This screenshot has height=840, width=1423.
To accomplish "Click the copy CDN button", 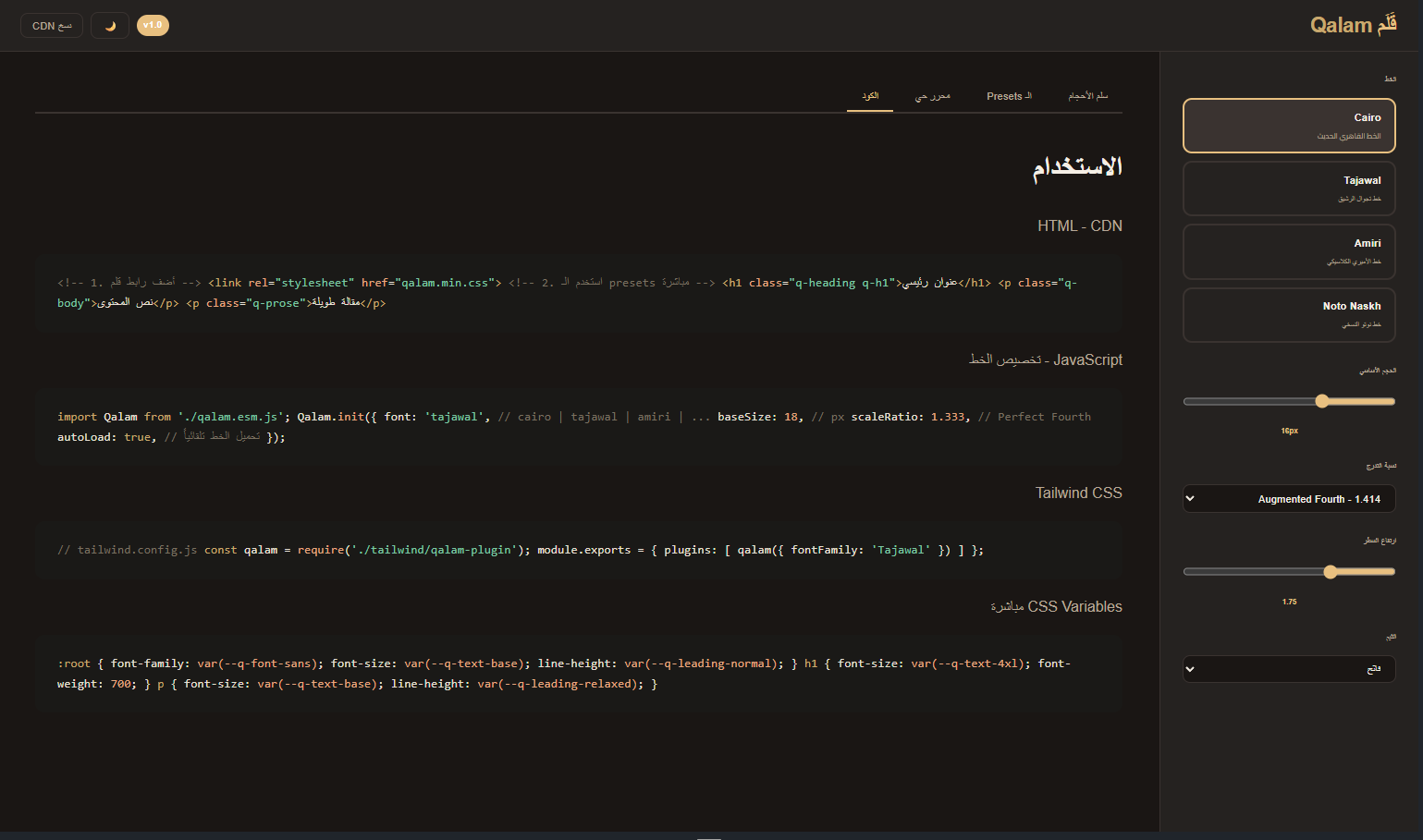I will pos(52,26).
